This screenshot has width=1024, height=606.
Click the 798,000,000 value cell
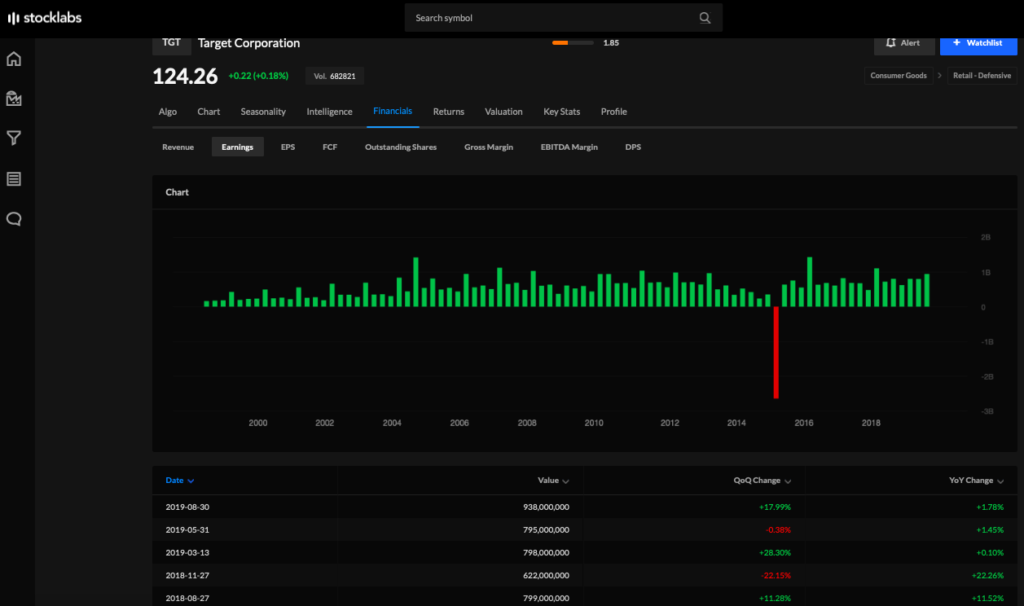546,553
